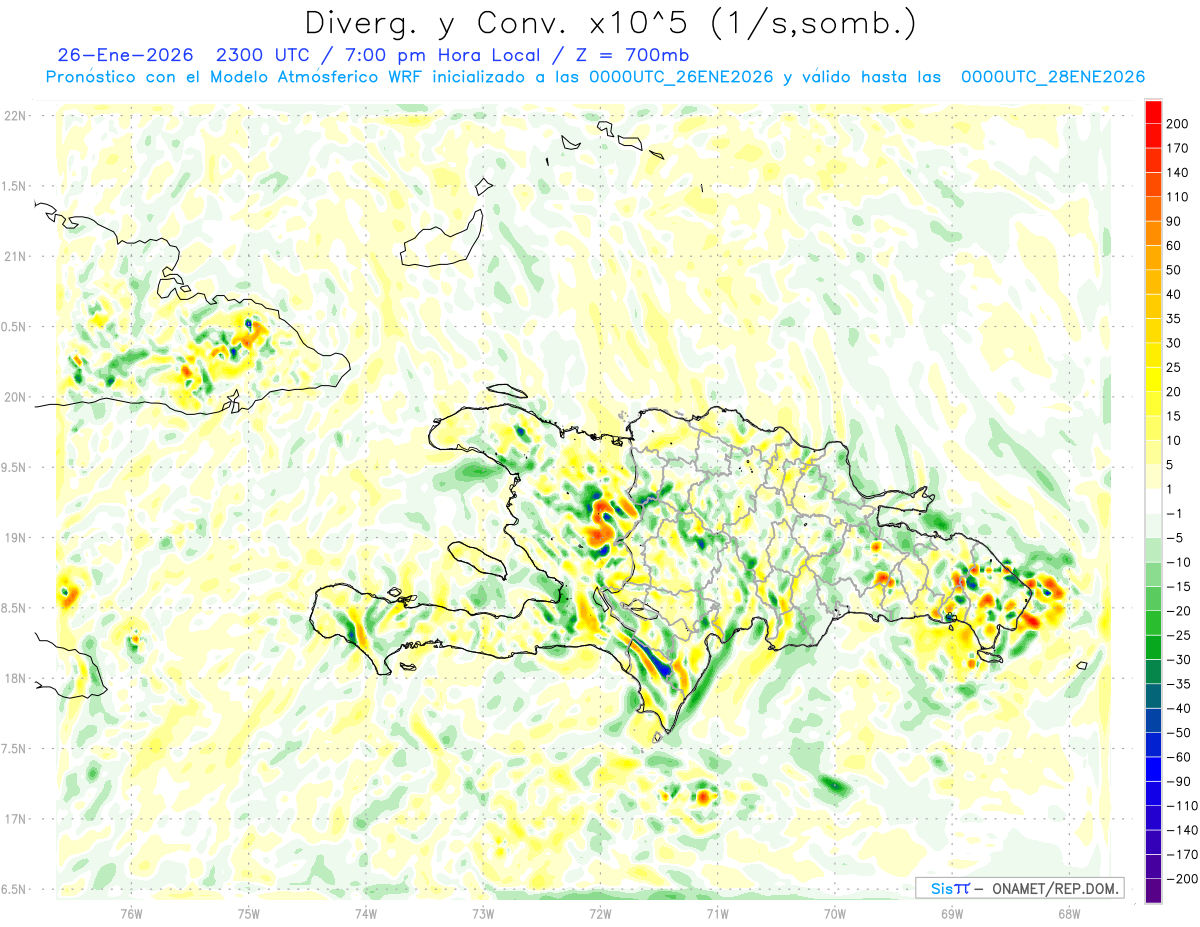Click the "75W" longitude label
The width and height of the screenshot is (1200, 927).
248,913
